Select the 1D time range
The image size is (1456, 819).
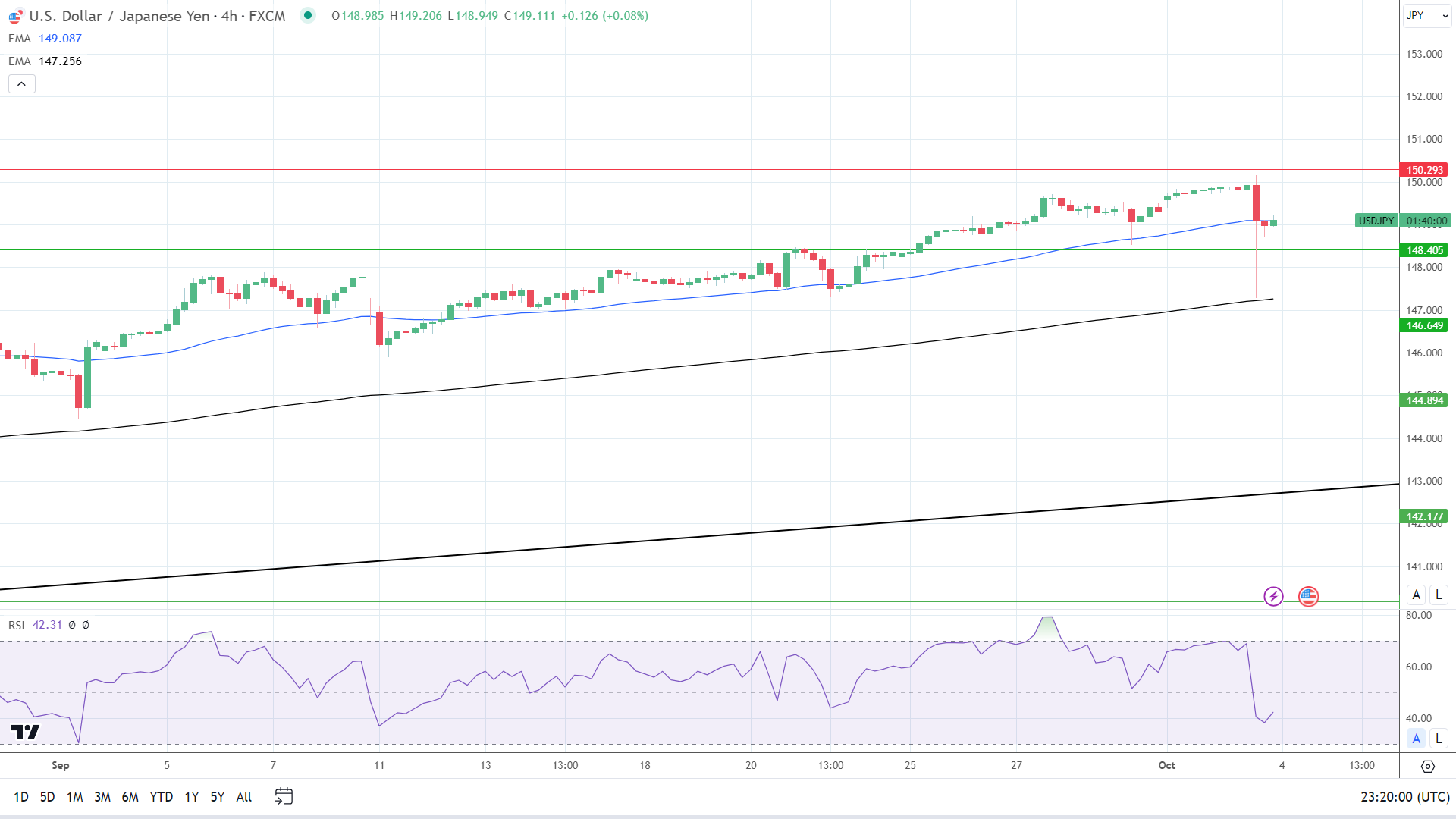click(x=20, y=796)
